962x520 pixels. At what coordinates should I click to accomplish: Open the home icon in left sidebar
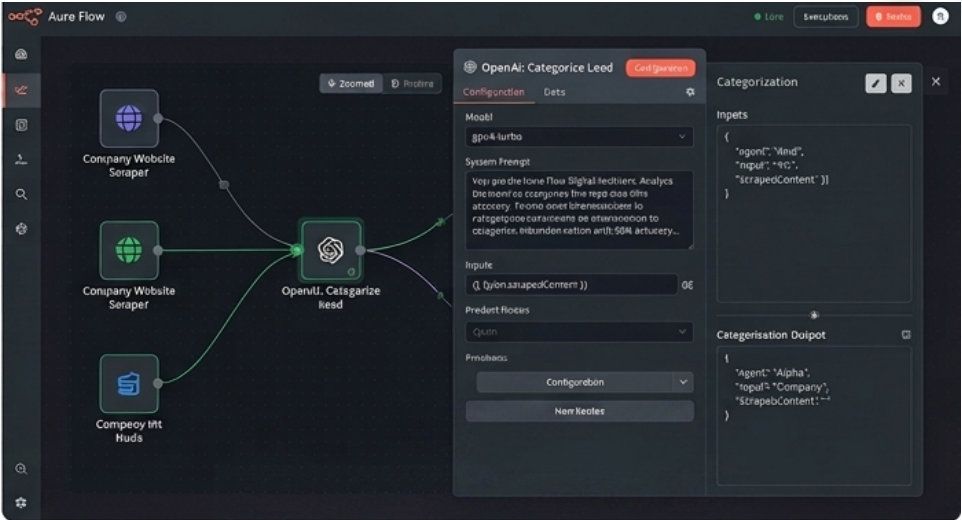tap(21, 54)
